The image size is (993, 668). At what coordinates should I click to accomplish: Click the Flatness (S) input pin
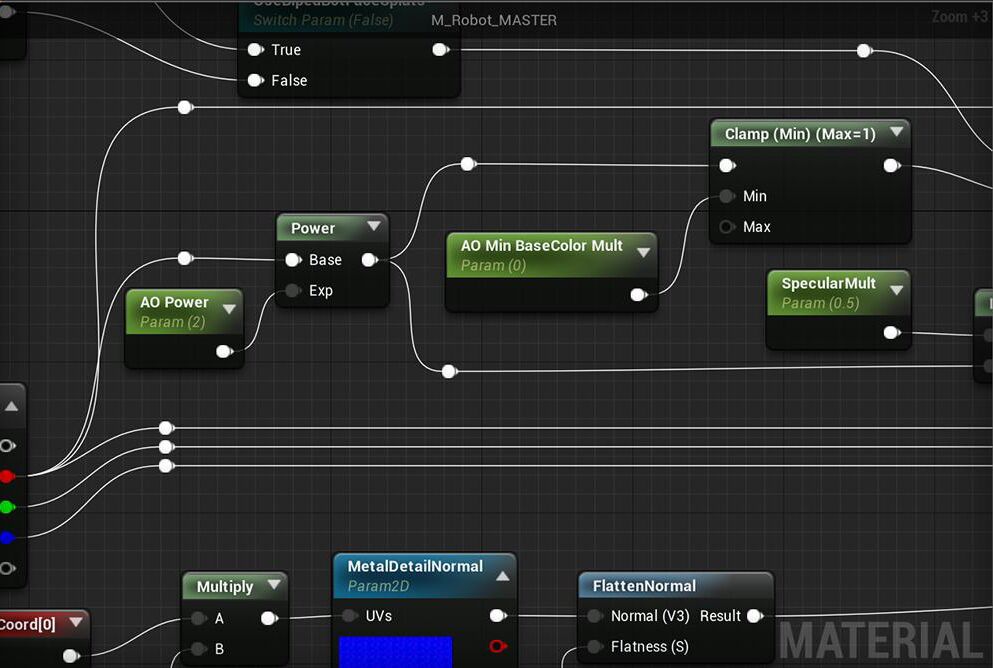[x=595, y=647]
